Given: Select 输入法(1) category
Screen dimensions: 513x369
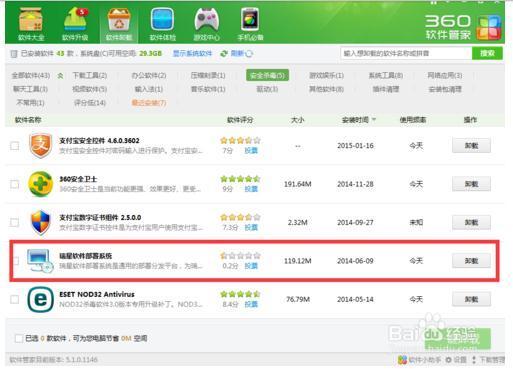Looking at the screenshot, I should pos(149,89).
